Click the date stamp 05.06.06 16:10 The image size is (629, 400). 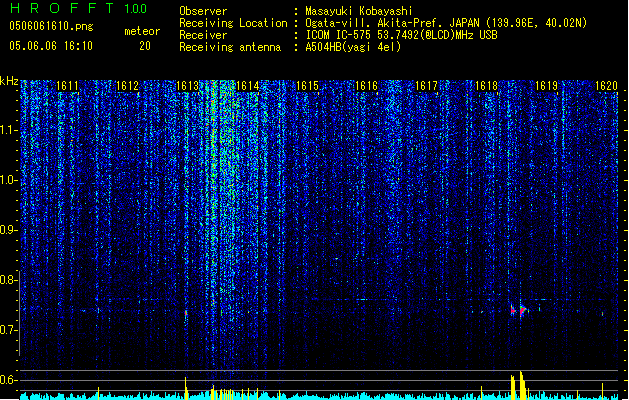(x=51, y=46)
